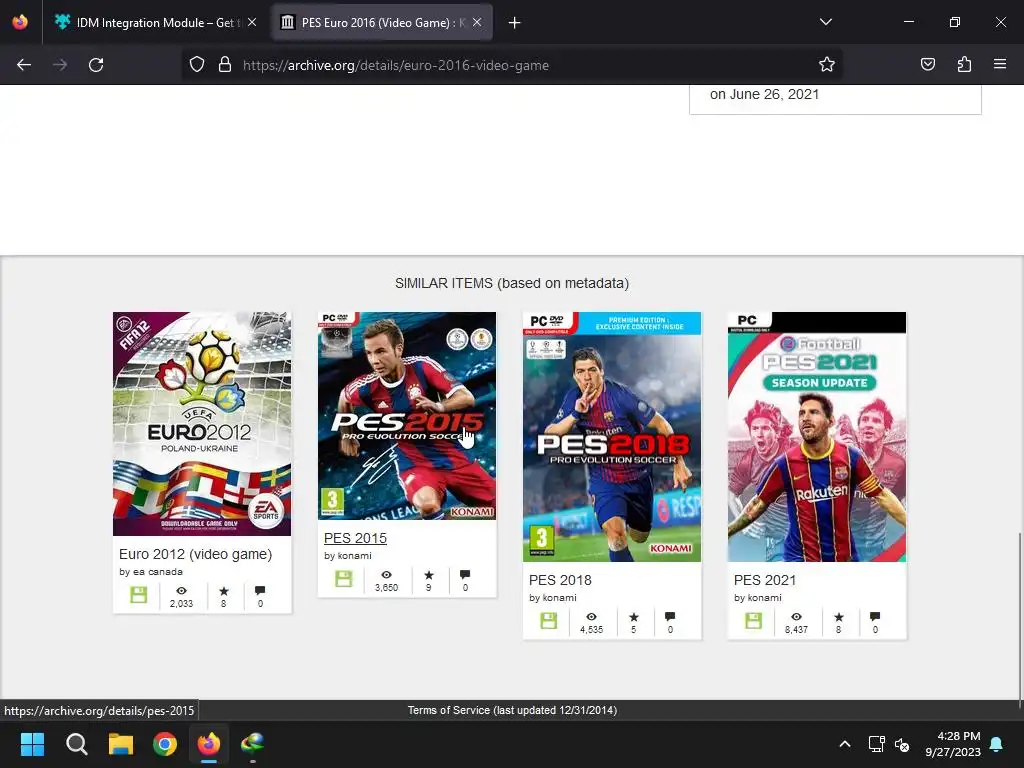Open the PES 2021 cover thumbnail
This screenshot has width=1024, height=768.
[817, 437]
